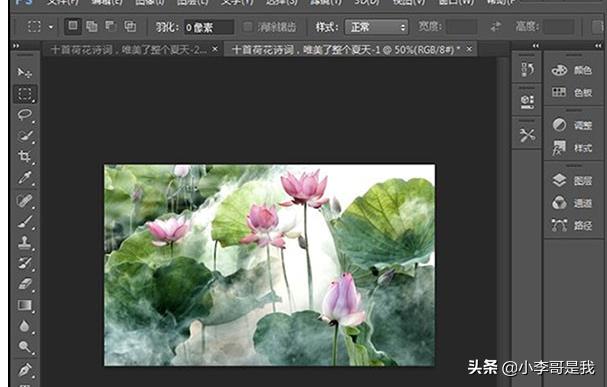
Task: Open the Color (颜色) panel
Action: 572,70
